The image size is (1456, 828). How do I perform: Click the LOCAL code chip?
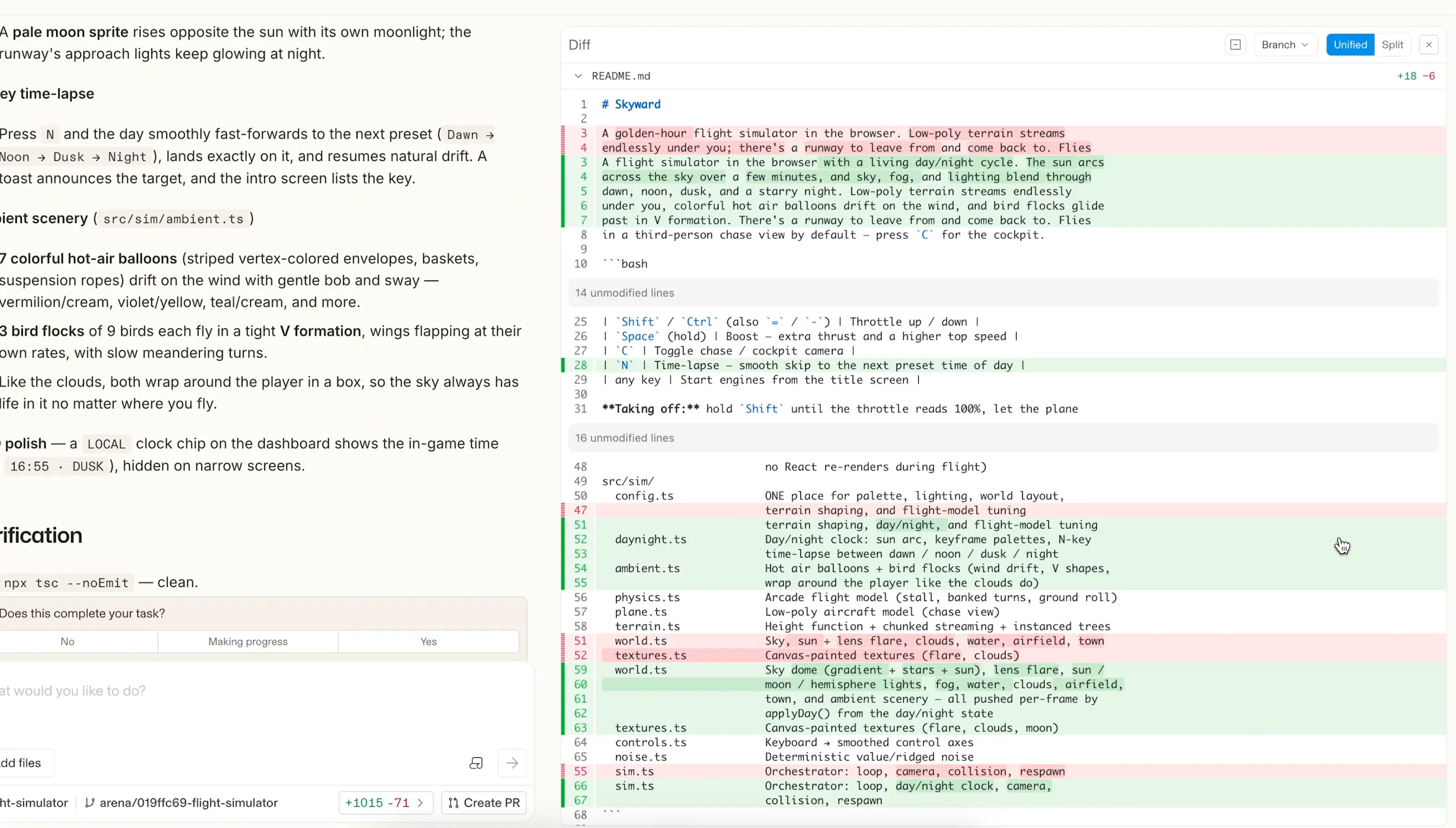pos(106,444)
